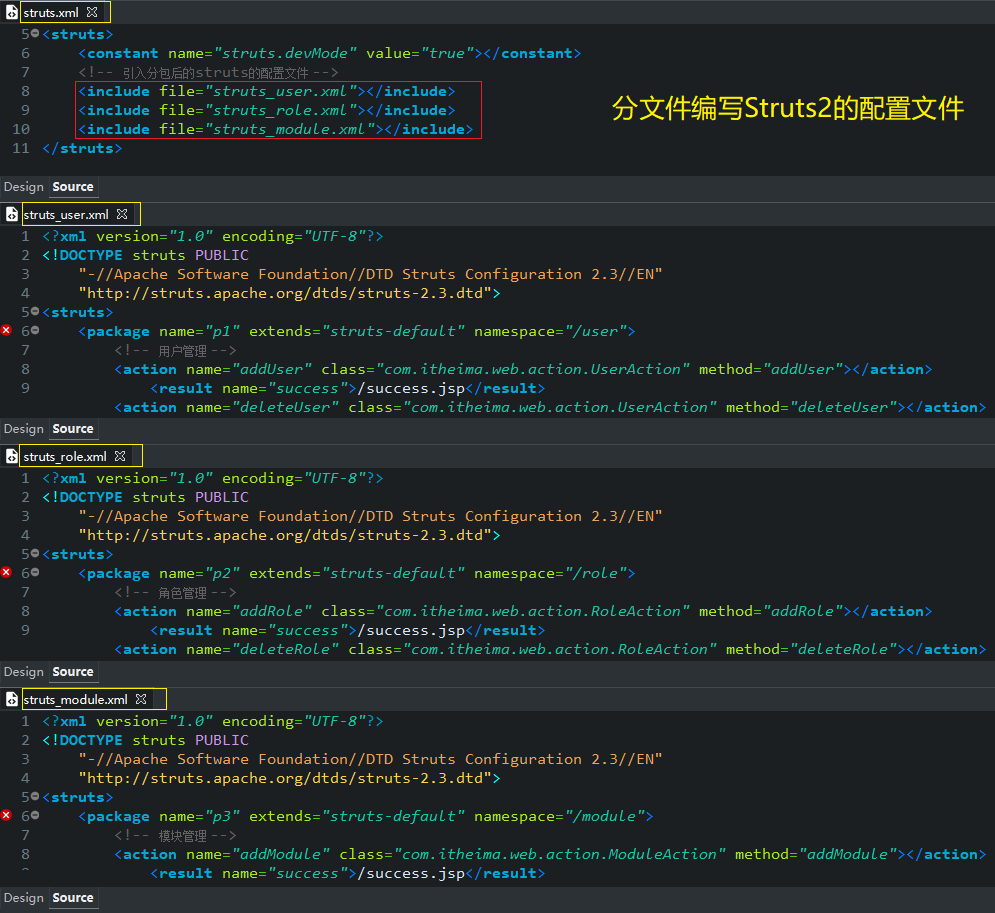Click the error marker beside package p3

6,815
